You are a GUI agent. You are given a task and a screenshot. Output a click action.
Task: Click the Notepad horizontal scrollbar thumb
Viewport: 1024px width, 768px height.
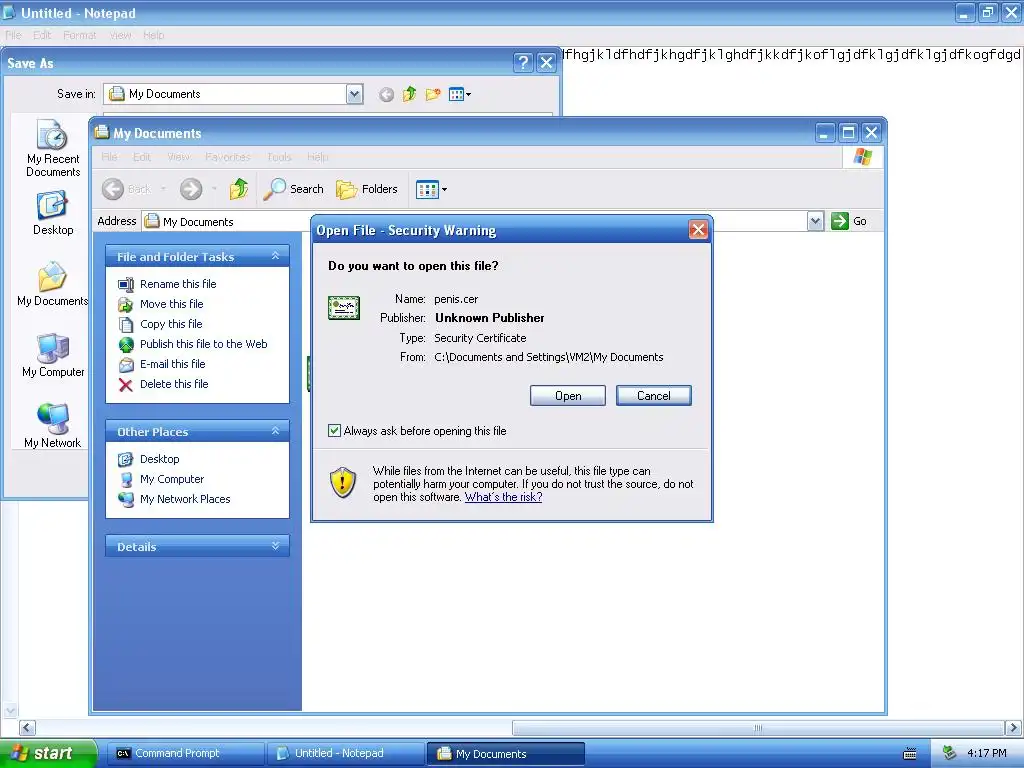pos(758,728)
